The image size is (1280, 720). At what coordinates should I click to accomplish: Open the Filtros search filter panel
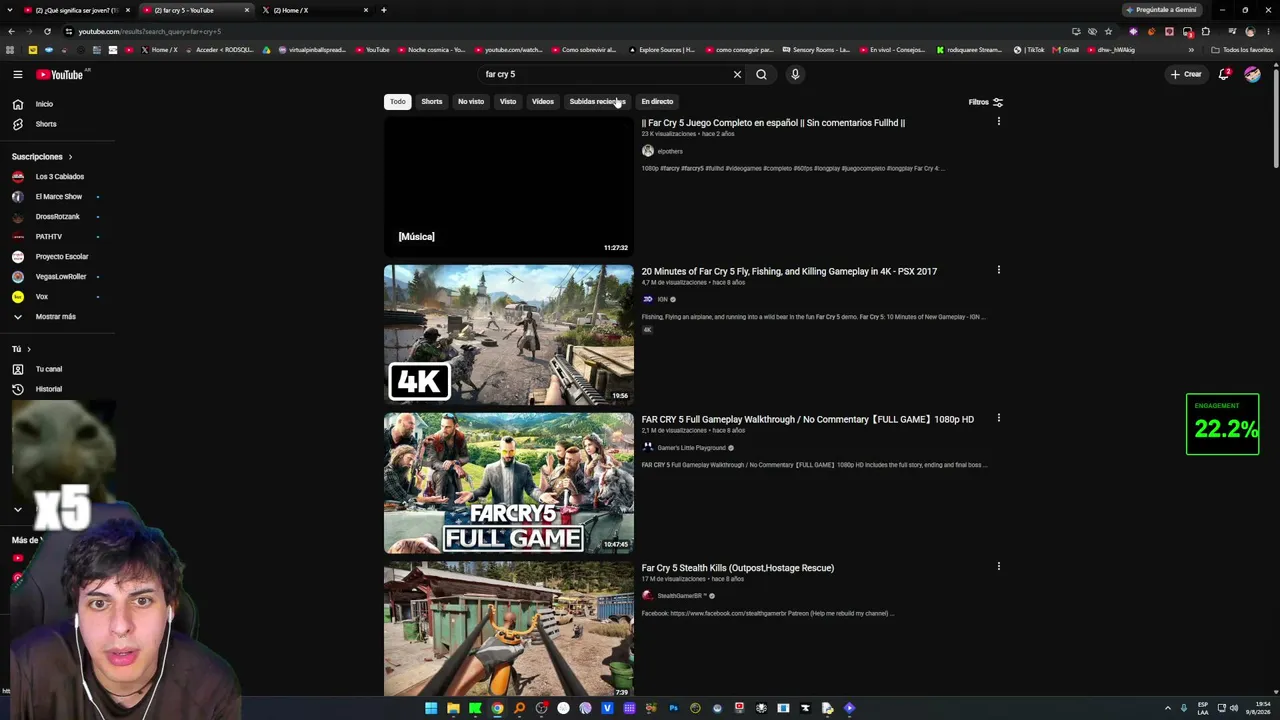click(986, 102)
